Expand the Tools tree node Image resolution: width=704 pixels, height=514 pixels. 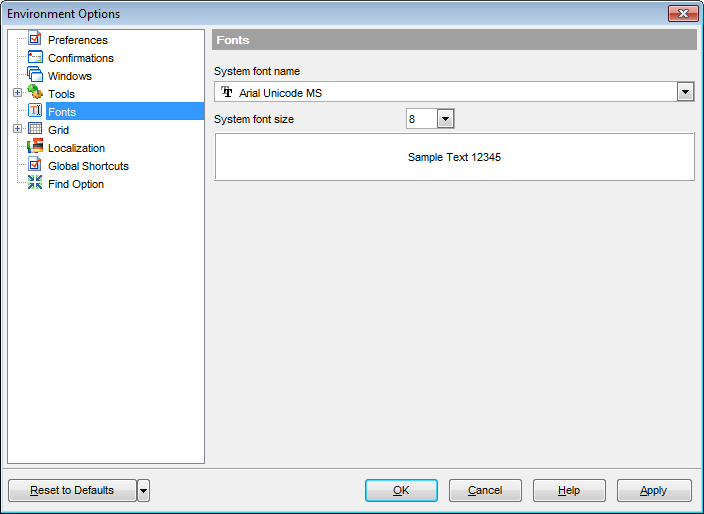pos(17,94)
